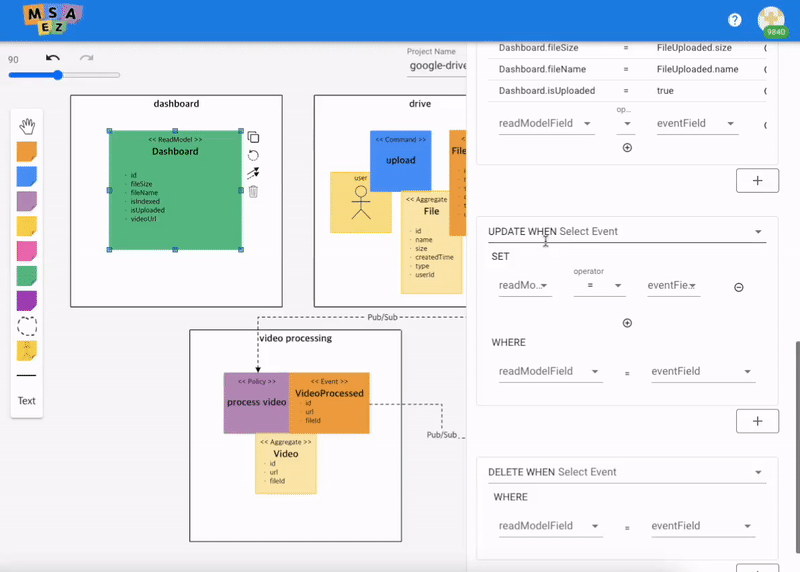Duplicate Dashboard using the copy icon
This screenshot has height=572, width=800.
pos(253,138)
